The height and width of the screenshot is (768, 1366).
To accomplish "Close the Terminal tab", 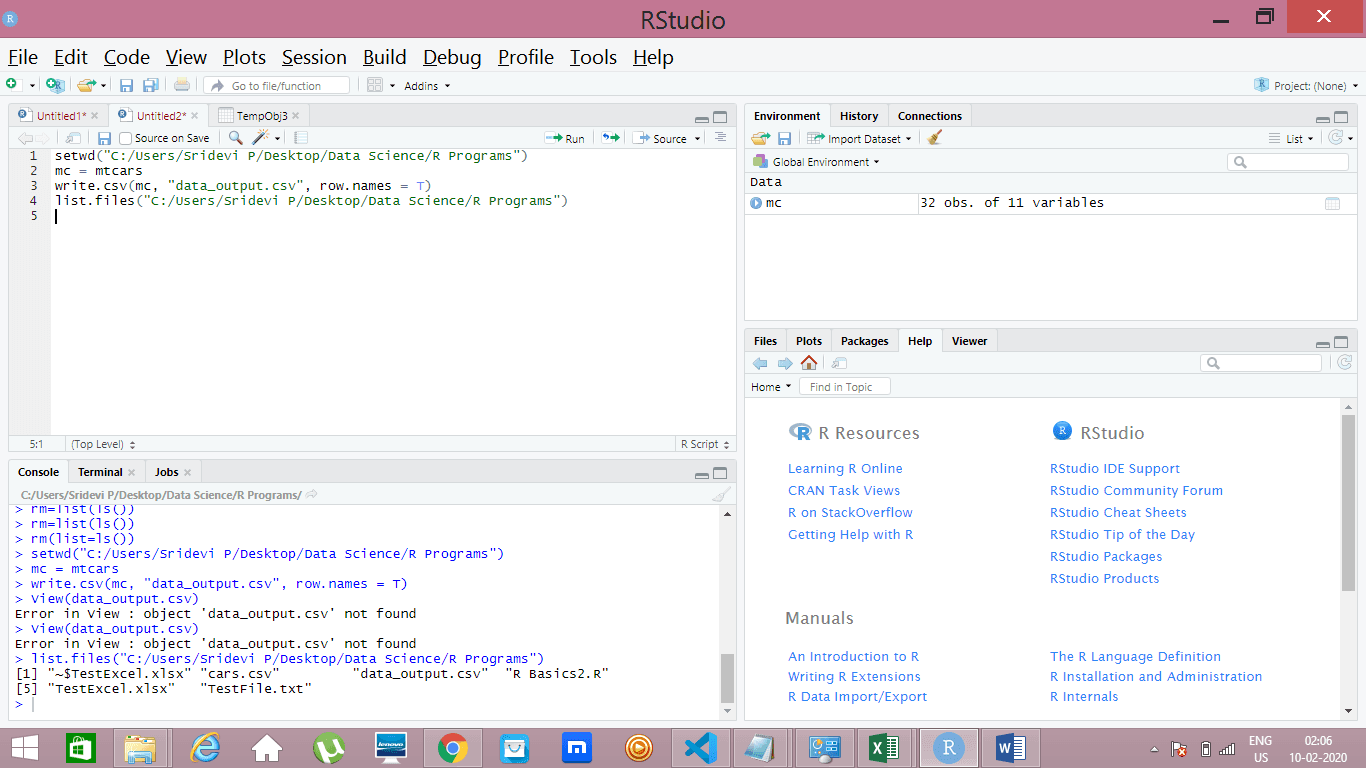I will point(131,472).
